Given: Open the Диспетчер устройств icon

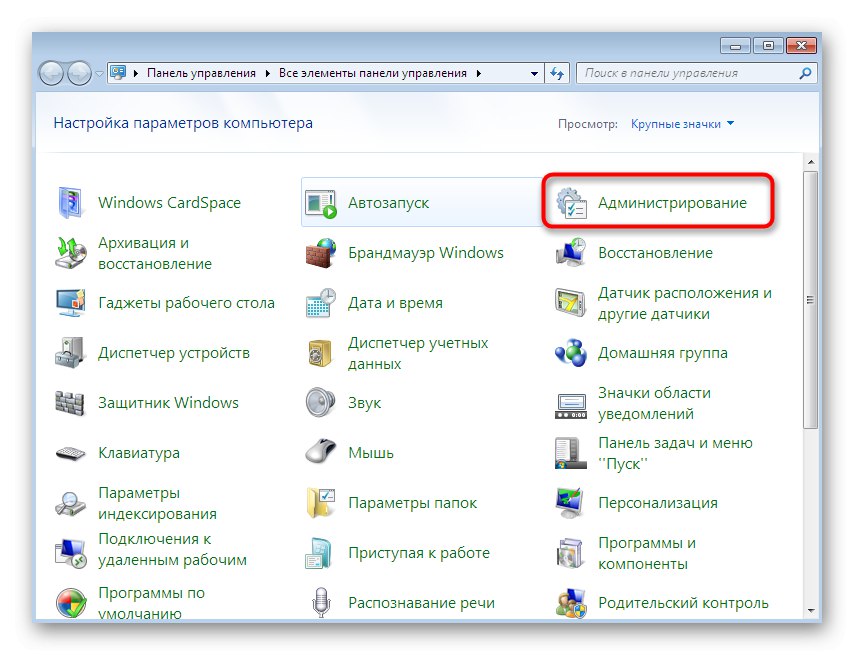Looking at the screenshot, I should coord(70,353).
